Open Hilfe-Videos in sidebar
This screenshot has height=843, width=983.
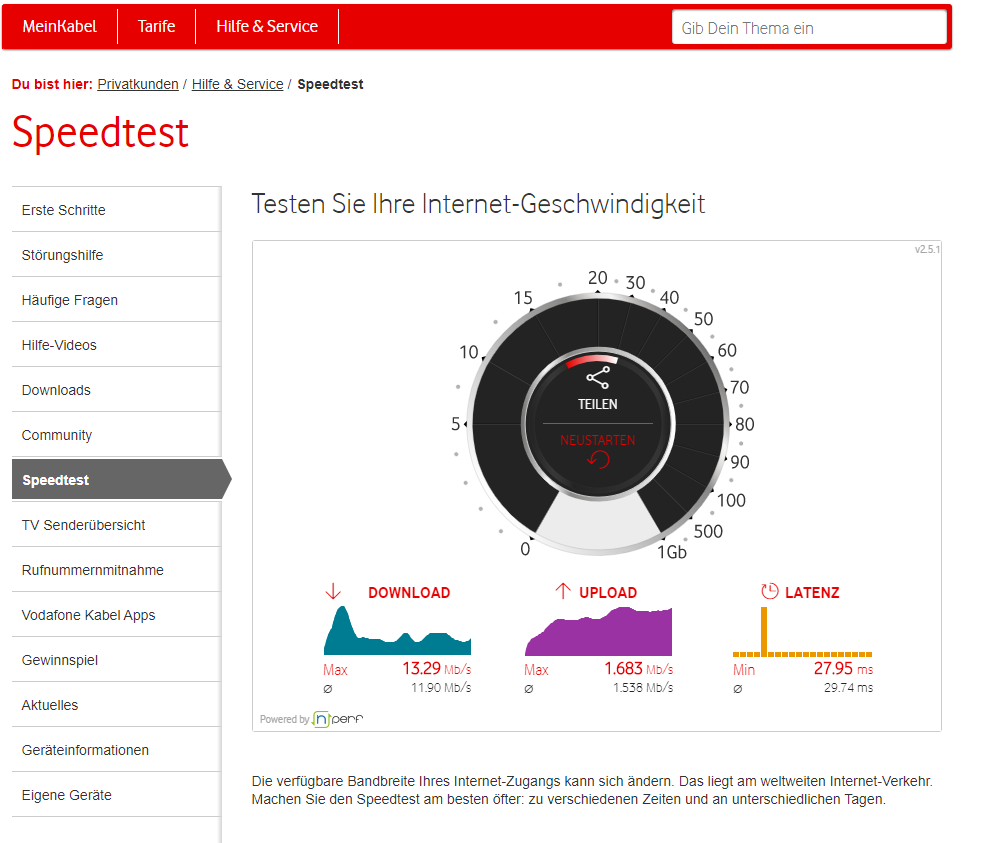point(117,345)
